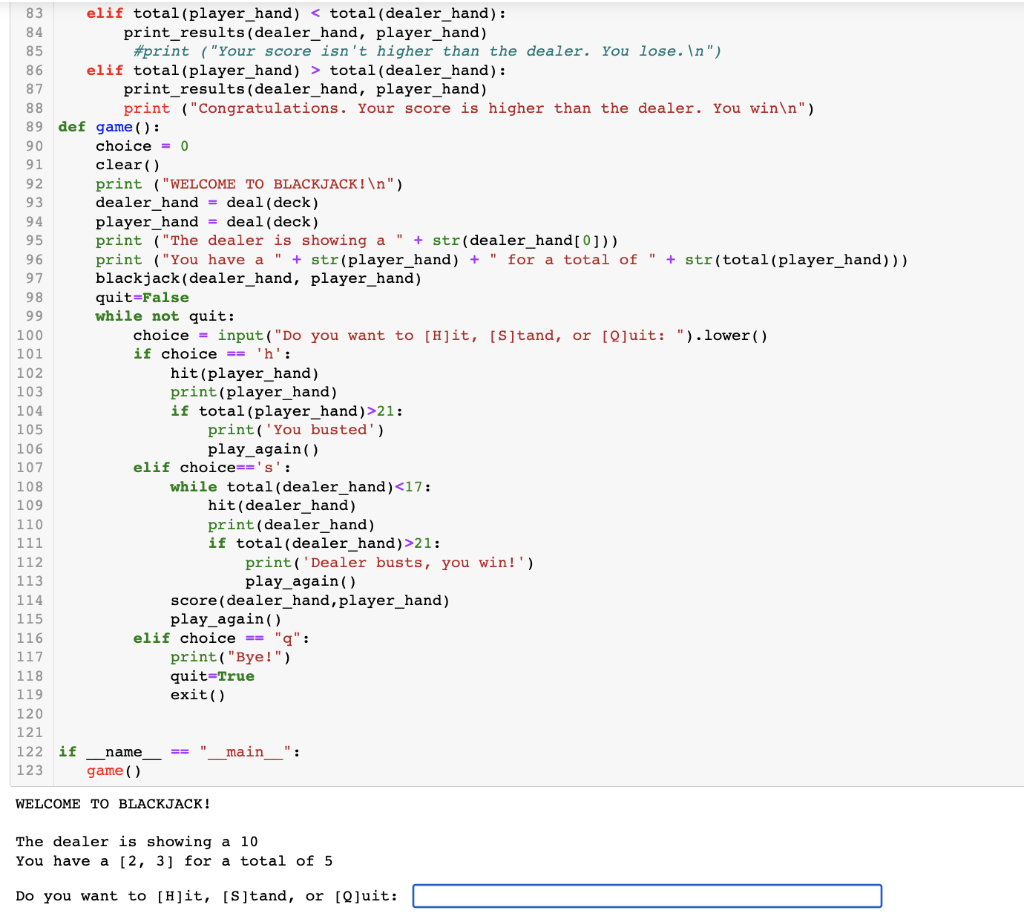
Task: Click the 'exit()' line
Action: (x=198, y=695)
